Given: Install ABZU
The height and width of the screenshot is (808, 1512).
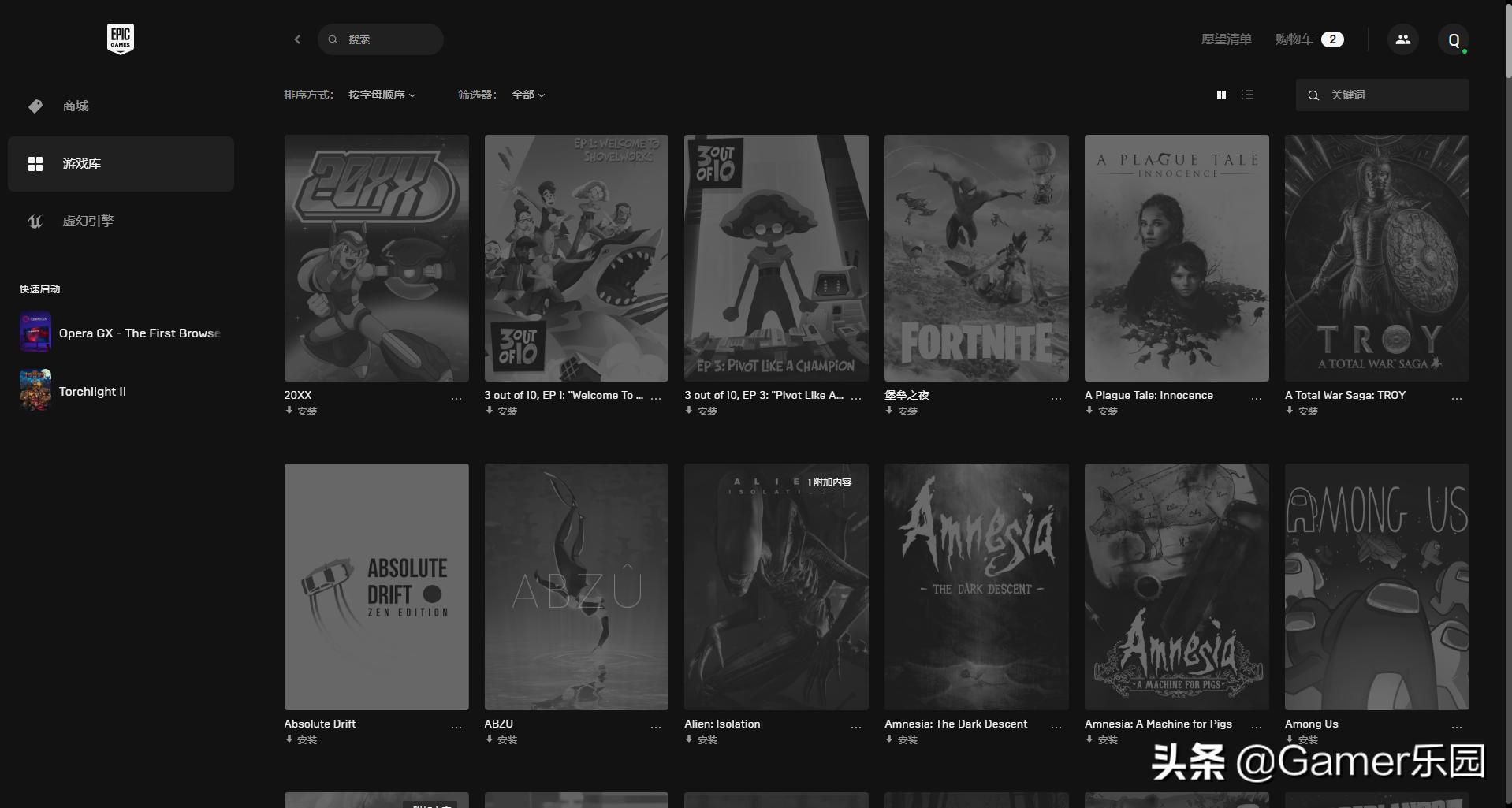Looking at the screenshot, I should coord(501,739).
